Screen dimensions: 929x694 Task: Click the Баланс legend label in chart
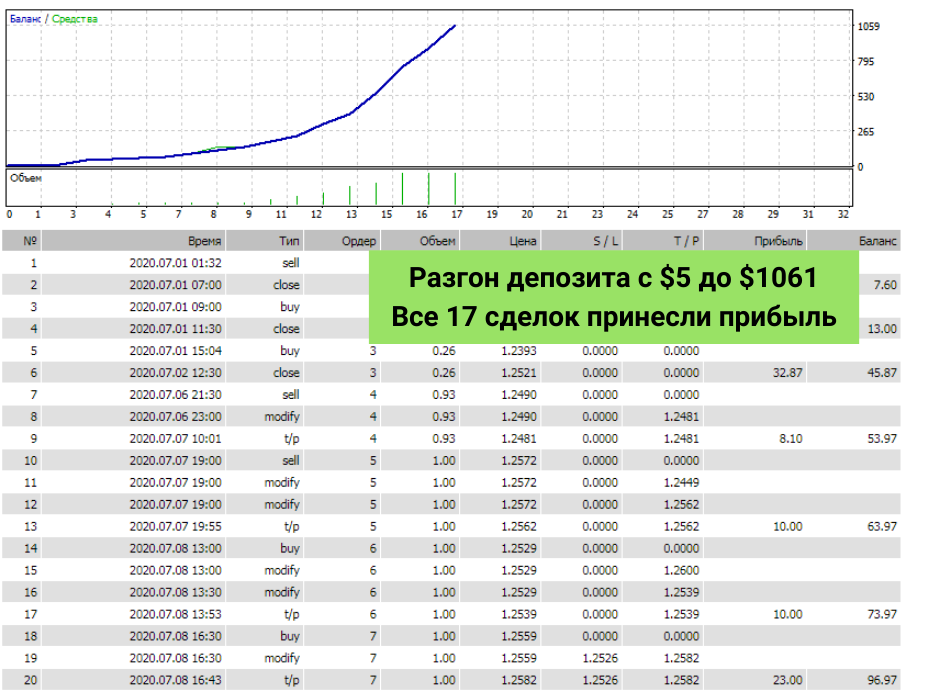(25, 19)
